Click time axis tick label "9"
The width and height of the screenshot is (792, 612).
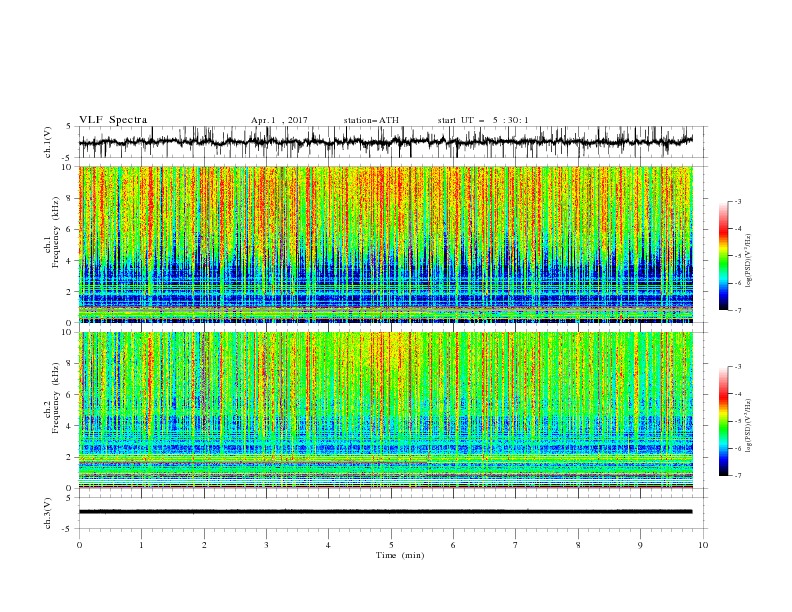[x=640, y=545]
